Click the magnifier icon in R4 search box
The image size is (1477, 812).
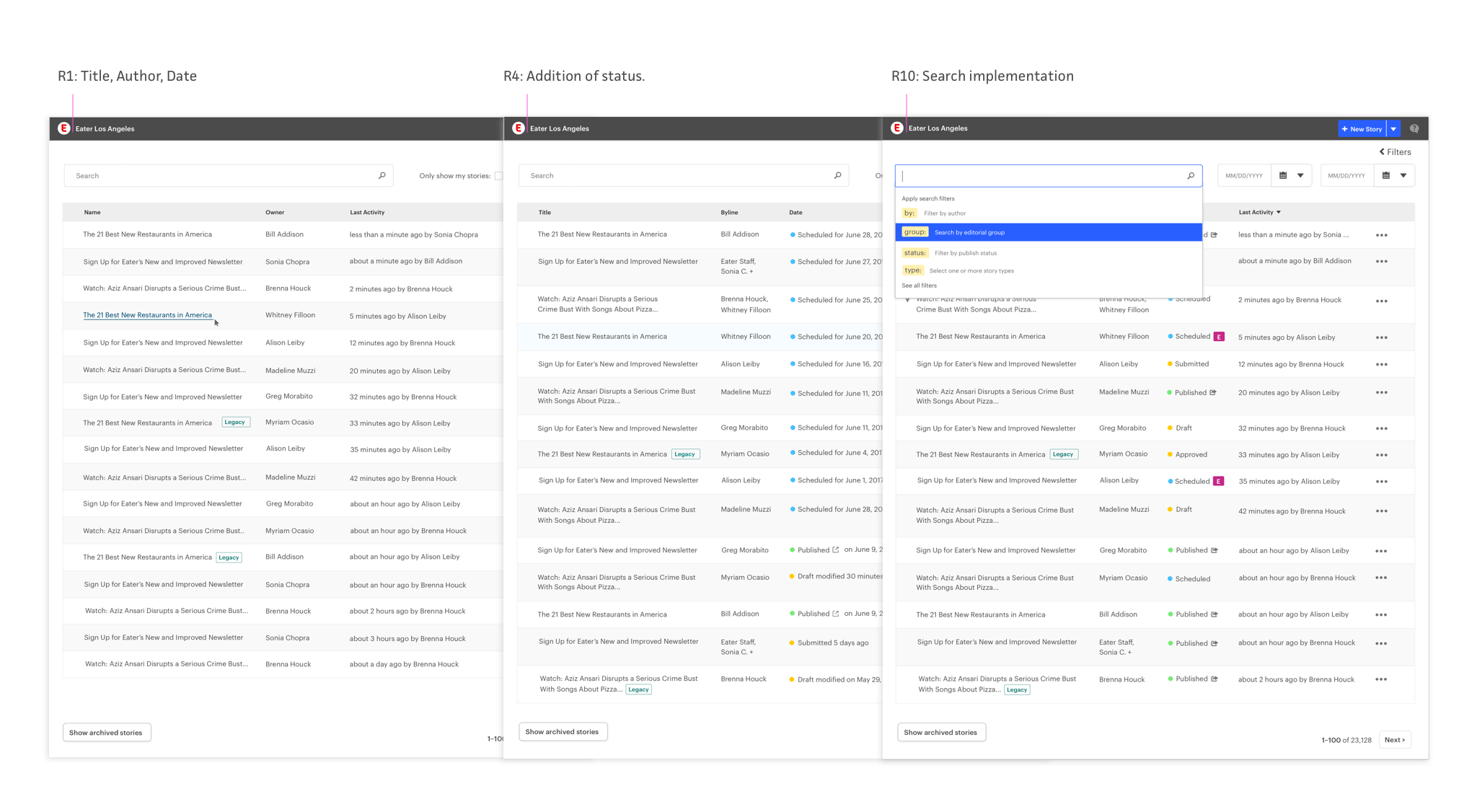tap(837, 175)
